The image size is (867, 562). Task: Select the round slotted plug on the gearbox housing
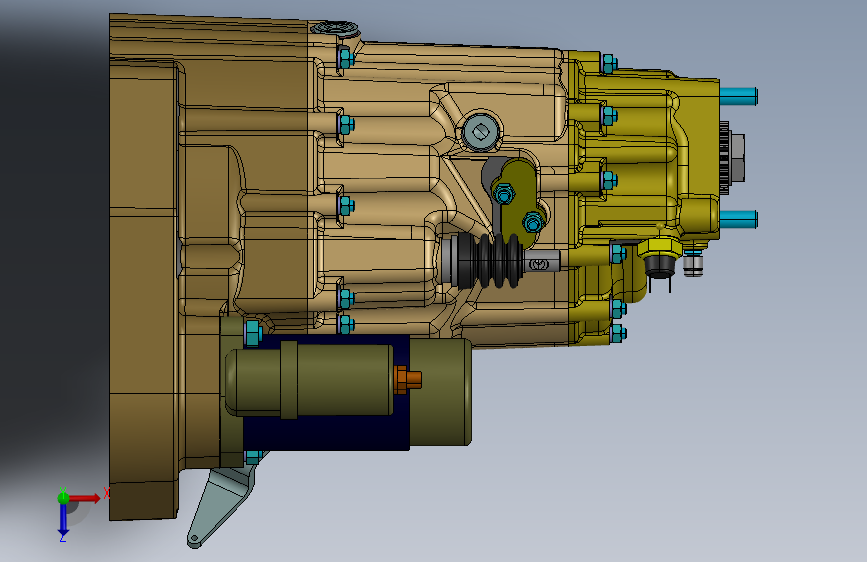pyautogui.click(x=480, y=132)
